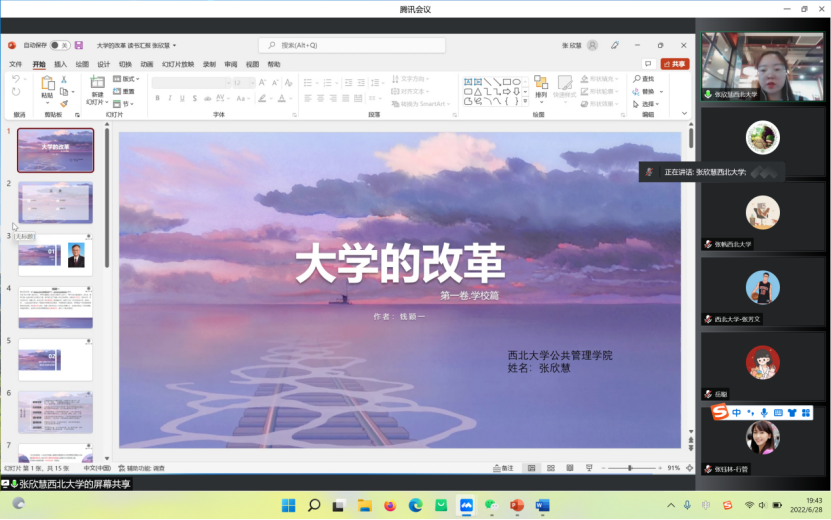This screenshot has width=831, height=520.
Task: Expand the Select (选择) dropdown
Action: tap(650, 104)
